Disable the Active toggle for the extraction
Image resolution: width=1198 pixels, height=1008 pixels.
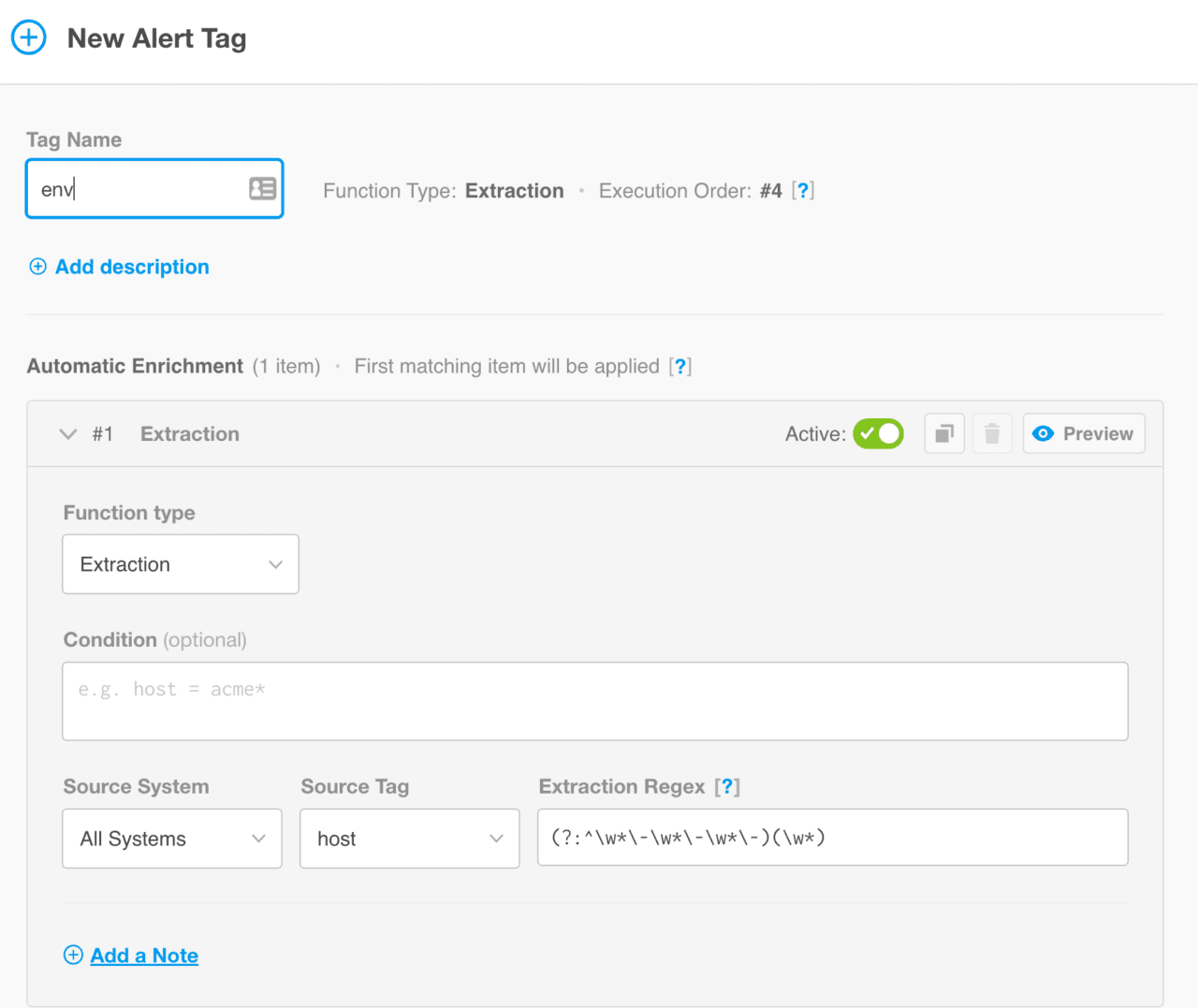click(878, 433)
